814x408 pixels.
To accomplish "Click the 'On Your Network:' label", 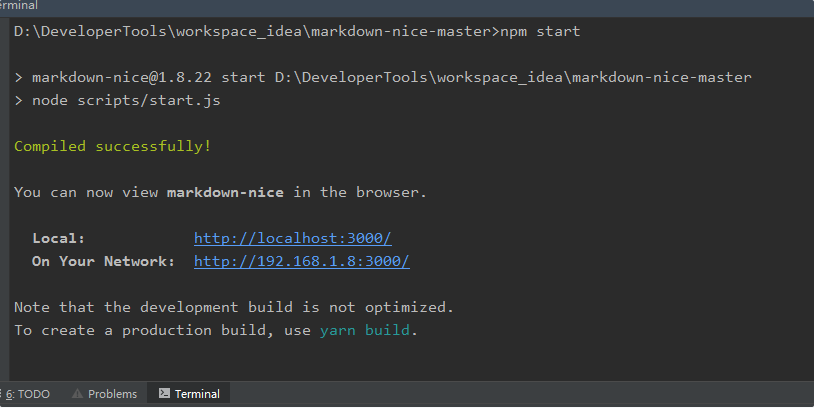I will pos(103,261).
